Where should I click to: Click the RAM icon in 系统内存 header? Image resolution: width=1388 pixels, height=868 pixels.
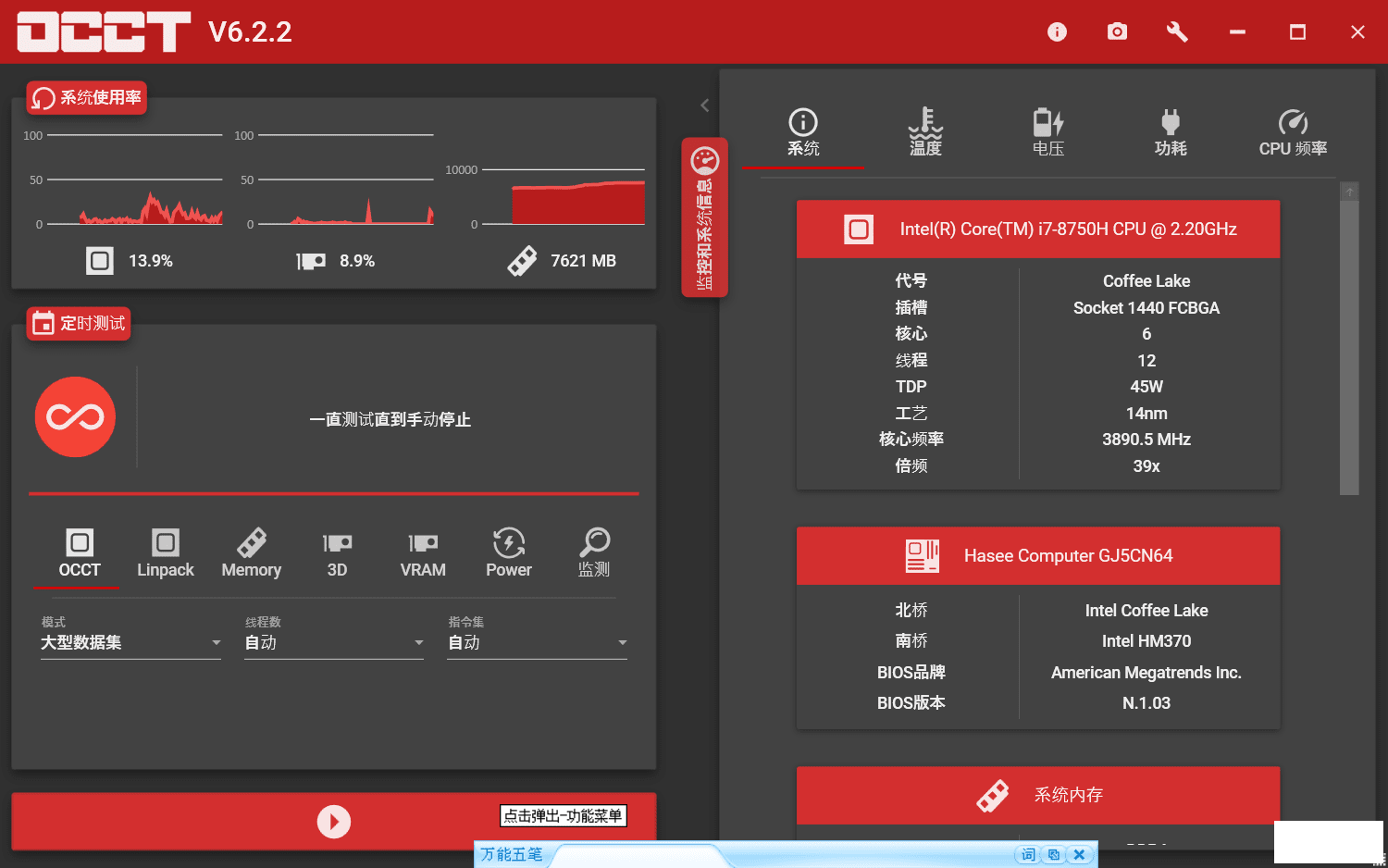tap(993, 795)
